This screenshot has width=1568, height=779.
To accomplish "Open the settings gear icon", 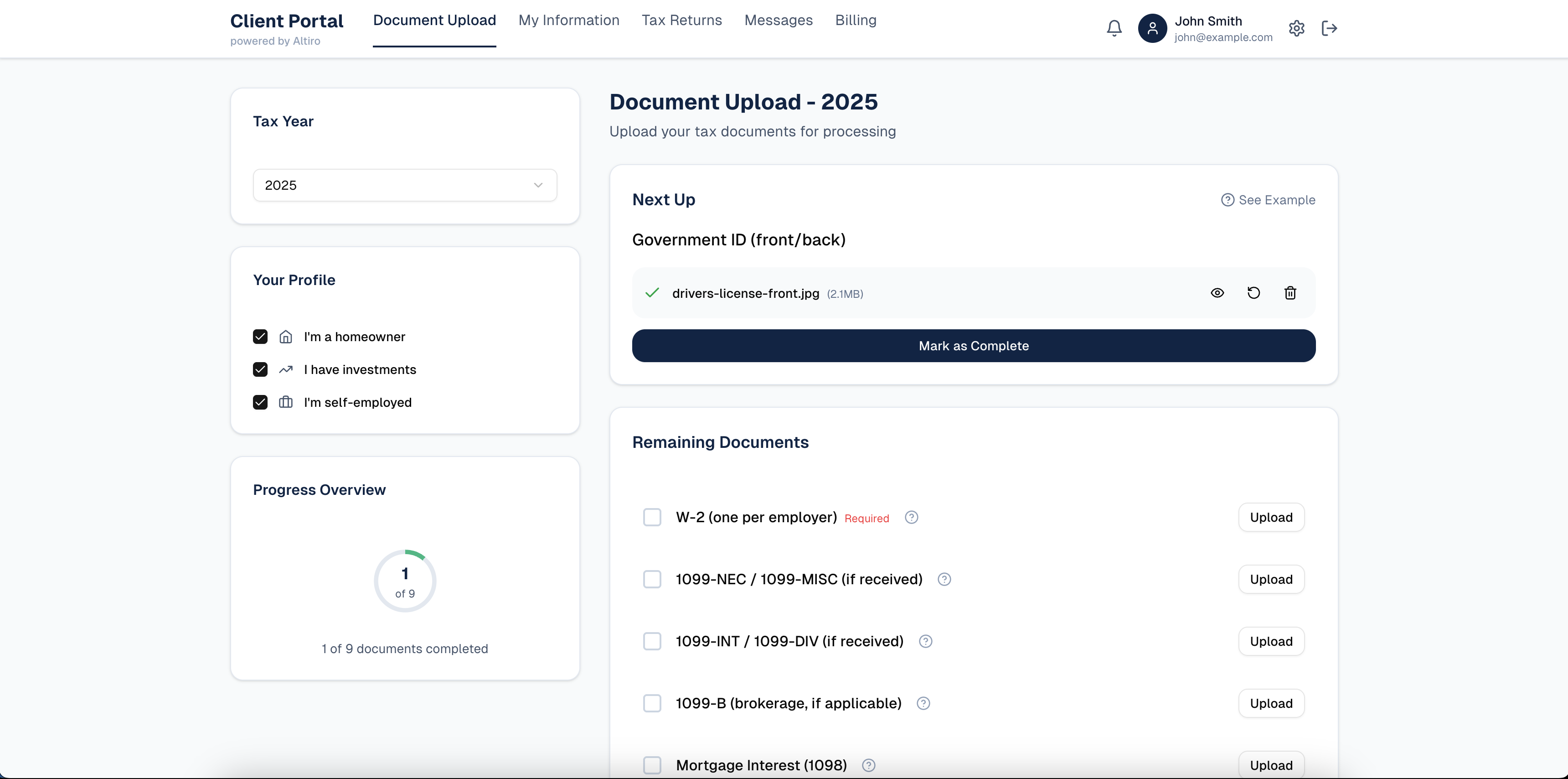I will (x=1296, y=28).
